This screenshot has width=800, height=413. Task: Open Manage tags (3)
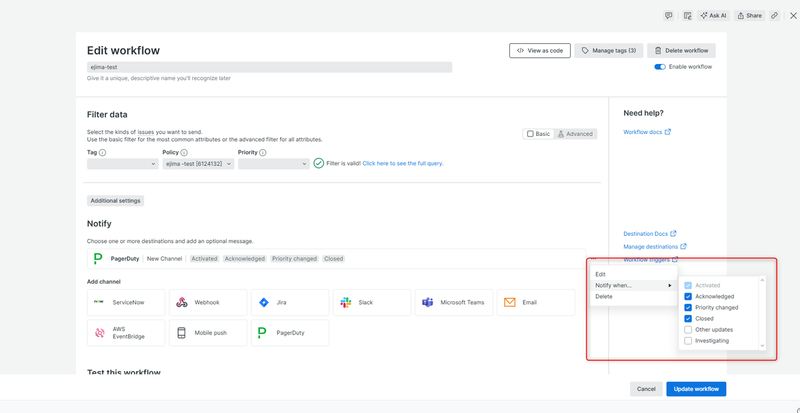[609, 51]
